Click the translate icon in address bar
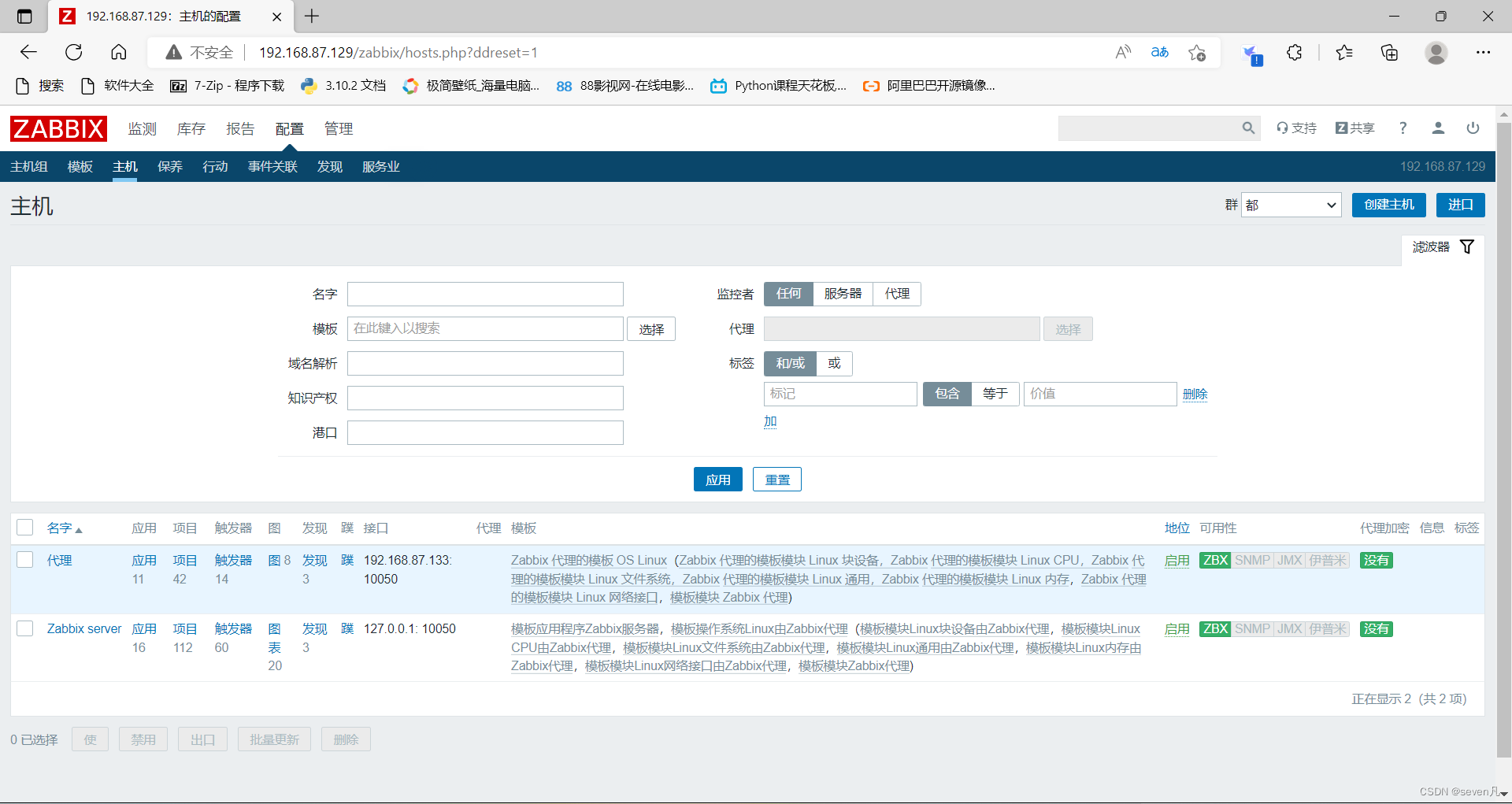This screenshot has height=804, width=1512. [x=1160, y=52]
